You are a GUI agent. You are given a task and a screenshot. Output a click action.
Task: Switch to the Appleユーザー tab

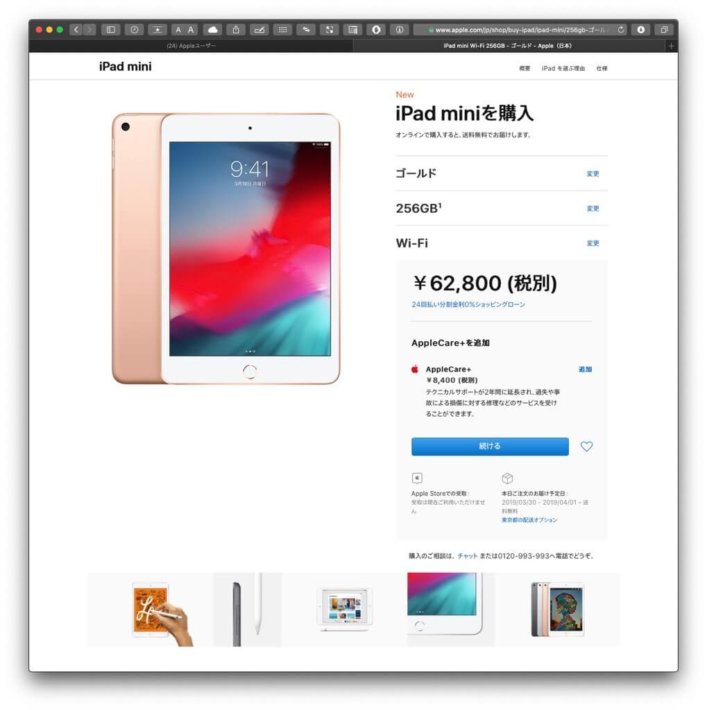[191, 46]
